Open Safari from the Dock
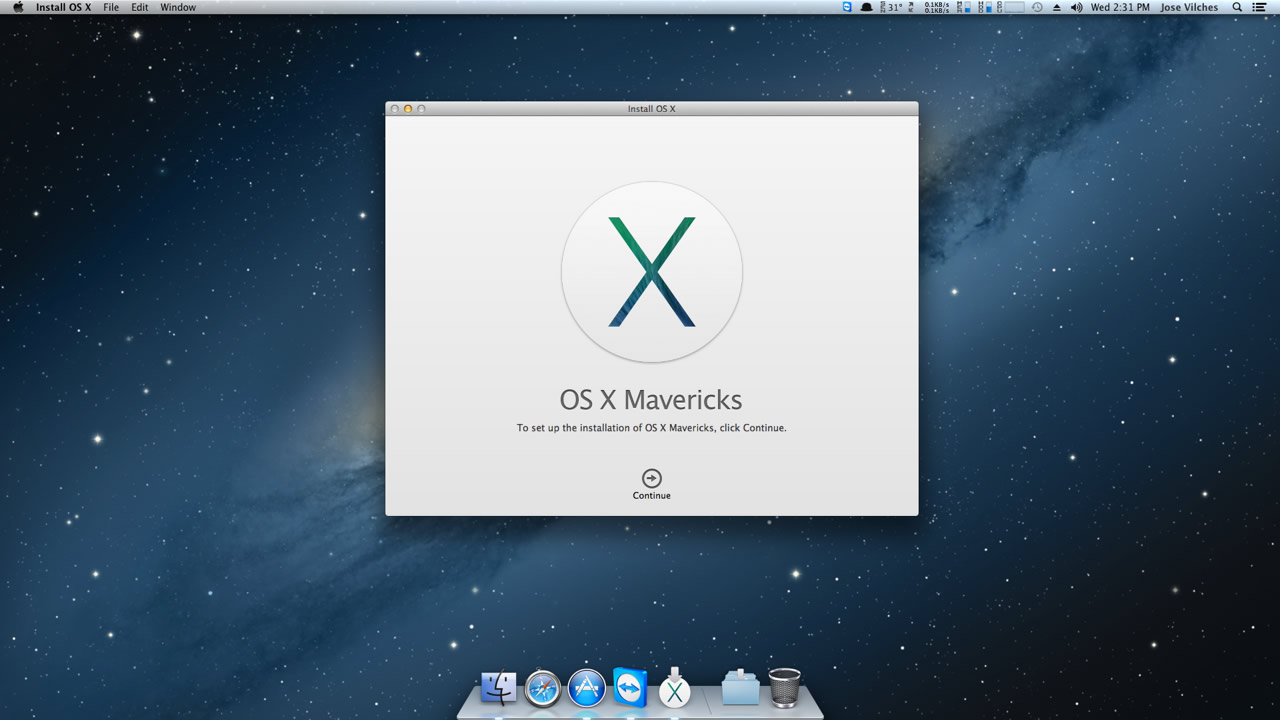The width and height of the screenshot is (1280, 720). point(543,688)
